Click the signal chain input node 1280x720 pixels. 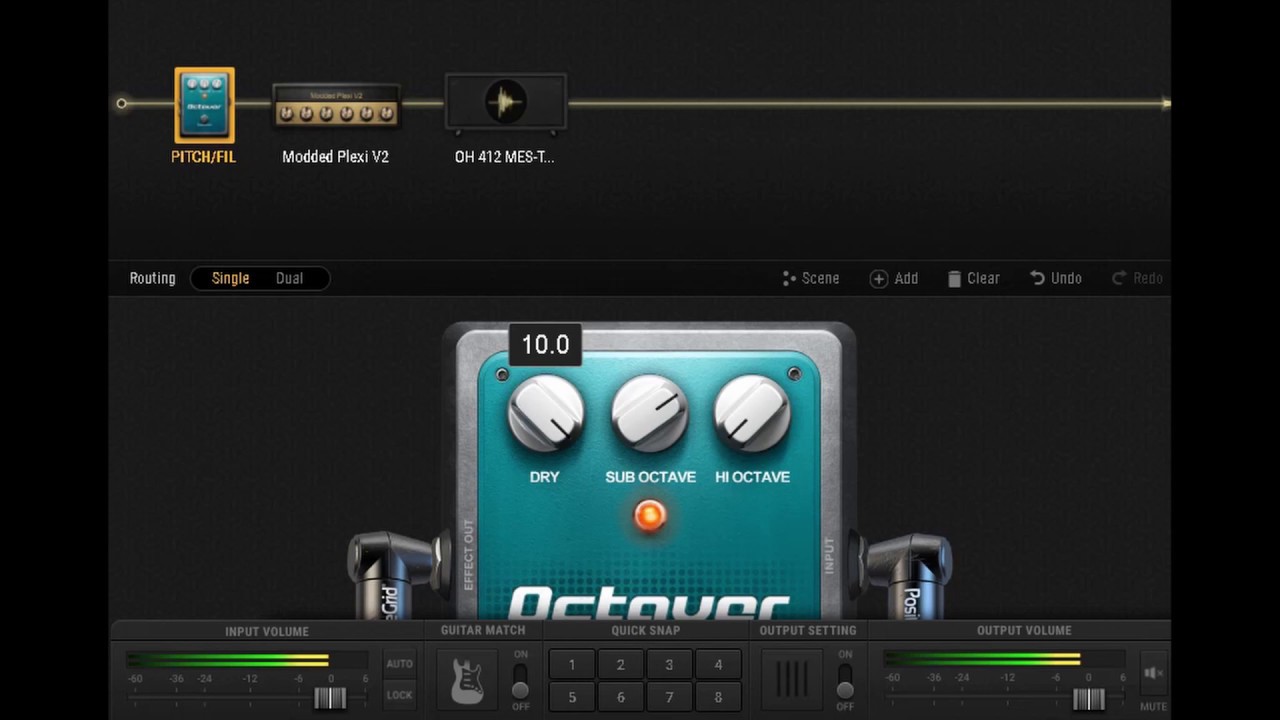coord(121,103)
